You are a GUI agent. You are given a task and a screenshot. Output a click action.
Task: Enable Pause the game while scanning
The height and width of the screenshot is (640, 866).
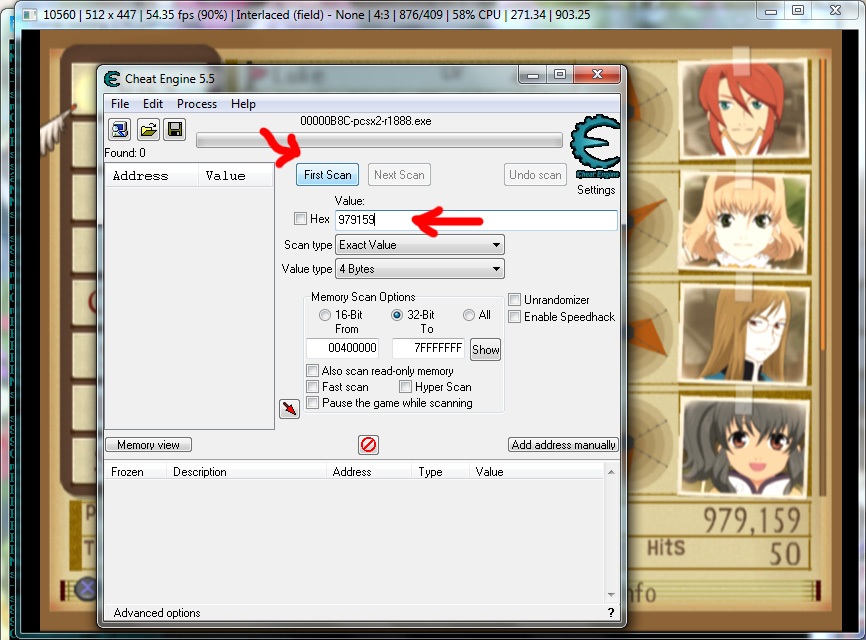pyautogui.click(x=313, y=403)
